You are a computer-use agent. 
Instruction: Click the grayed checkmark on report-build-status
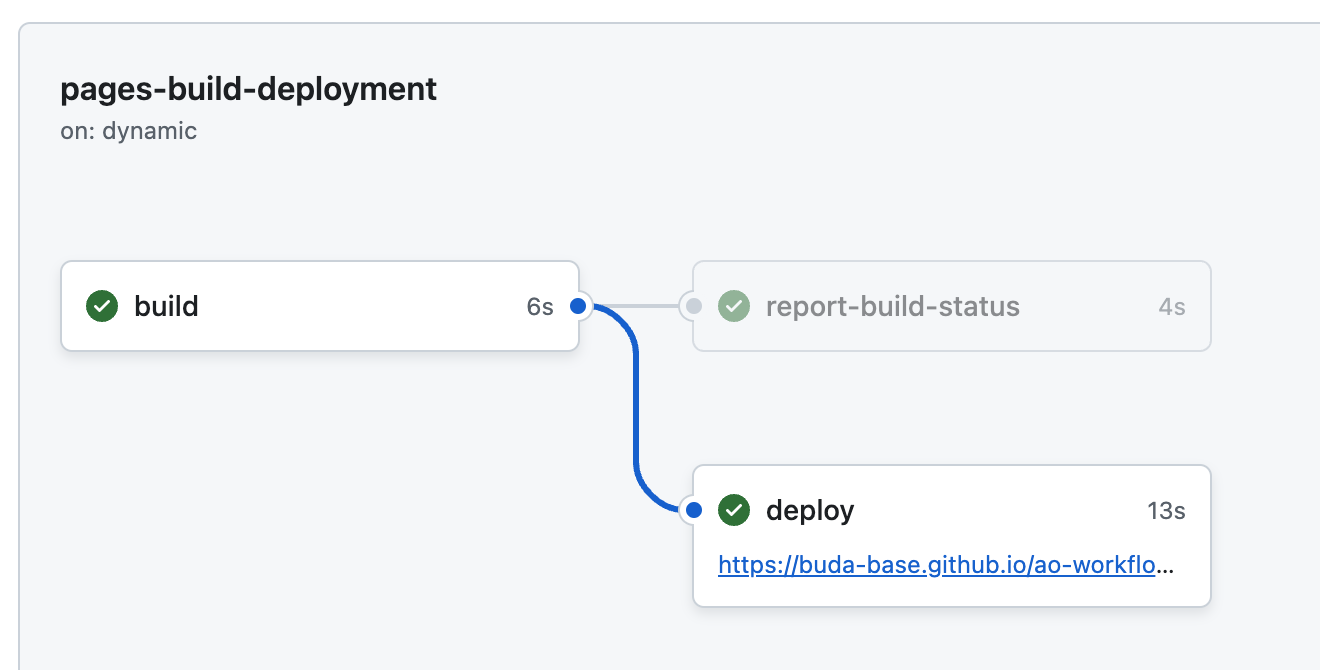point(734,306)
